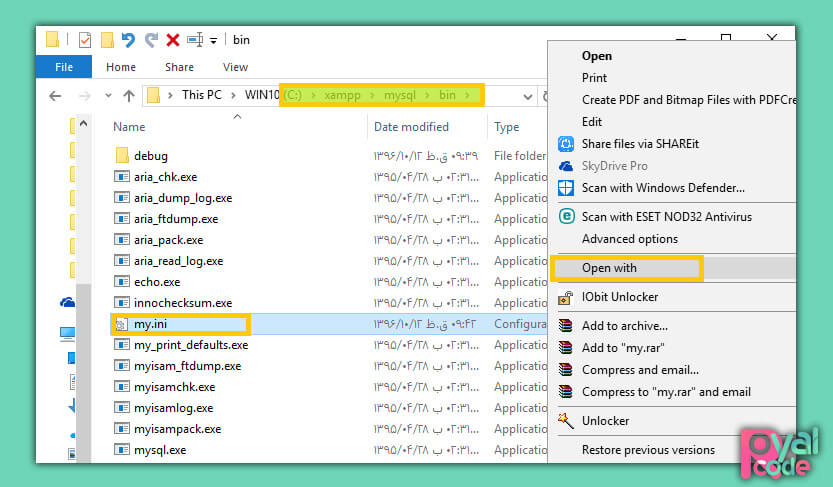
Task: Click bin in the address path
Action: [447, 95]
